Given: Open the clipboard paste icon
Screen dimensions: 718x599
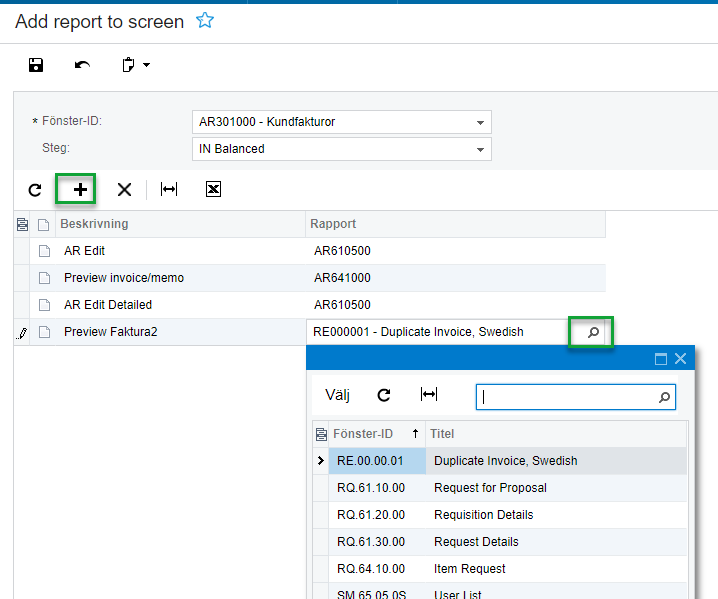Looking at the screenshot, I should 128,65.
